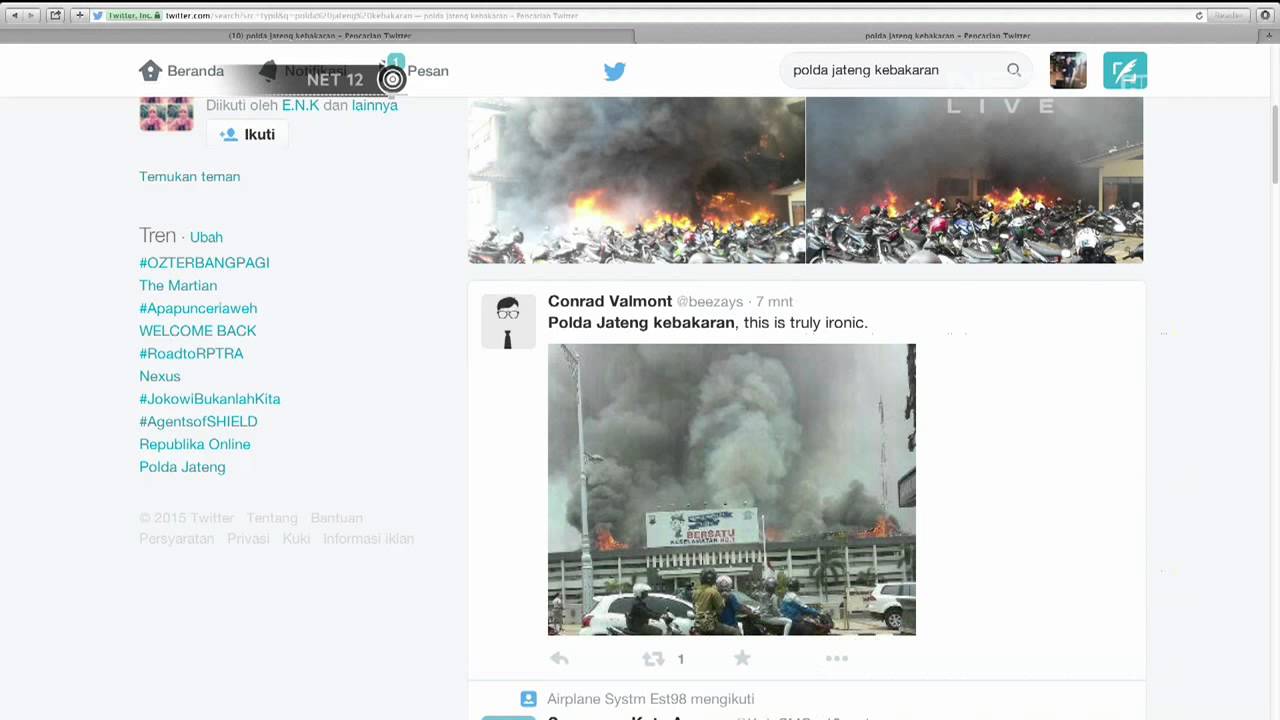Screen dimensions: 1280x720
Task: Open Conrad Valmont's avatar
Action: pos(508,322)
